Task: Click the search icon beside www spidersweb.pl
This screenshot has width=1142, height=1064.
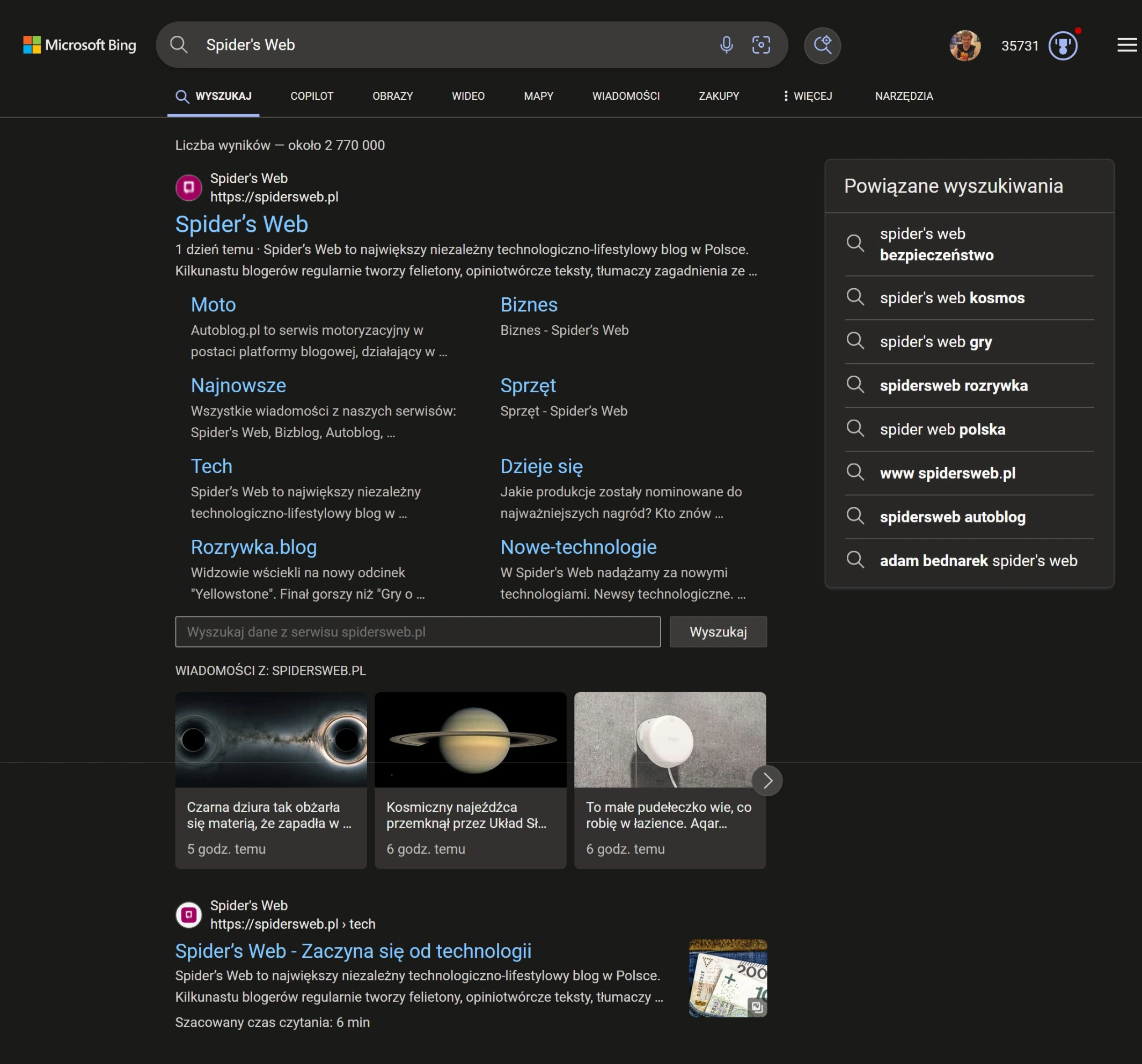Action: click(855, 472)
